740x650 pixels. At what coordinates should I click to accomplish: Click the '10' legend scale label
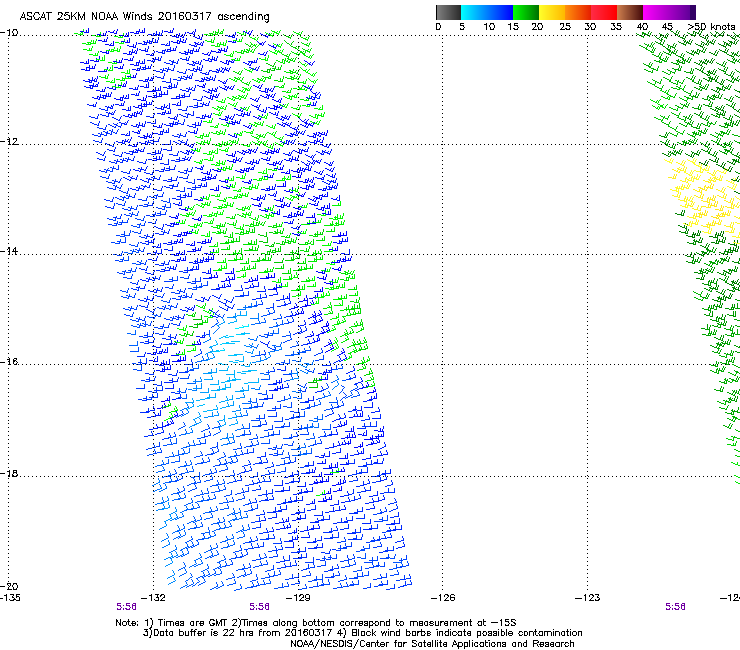pyautogui.click(x=489, y=27)
